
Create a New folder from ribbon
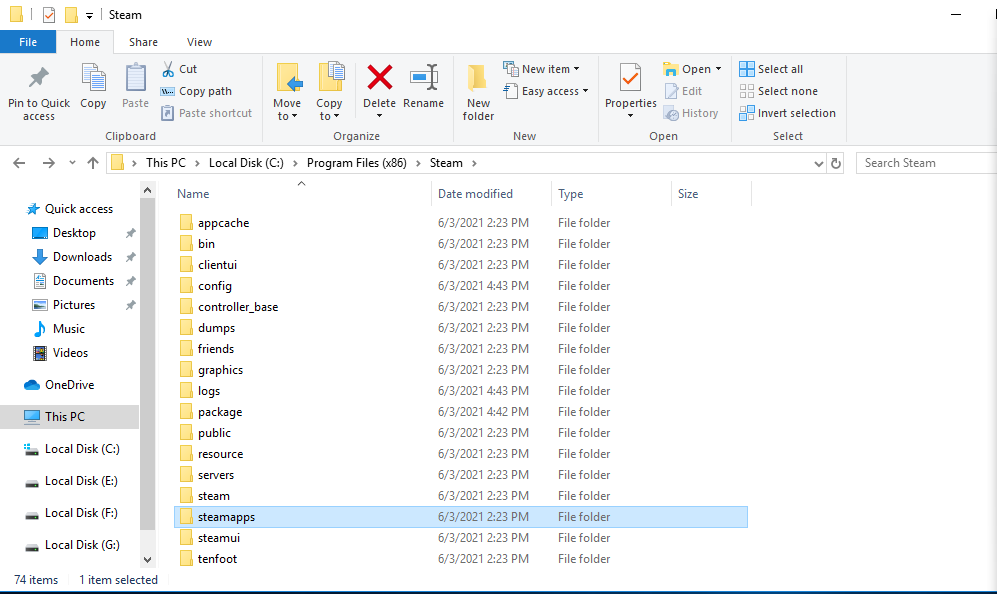point(478,92)
